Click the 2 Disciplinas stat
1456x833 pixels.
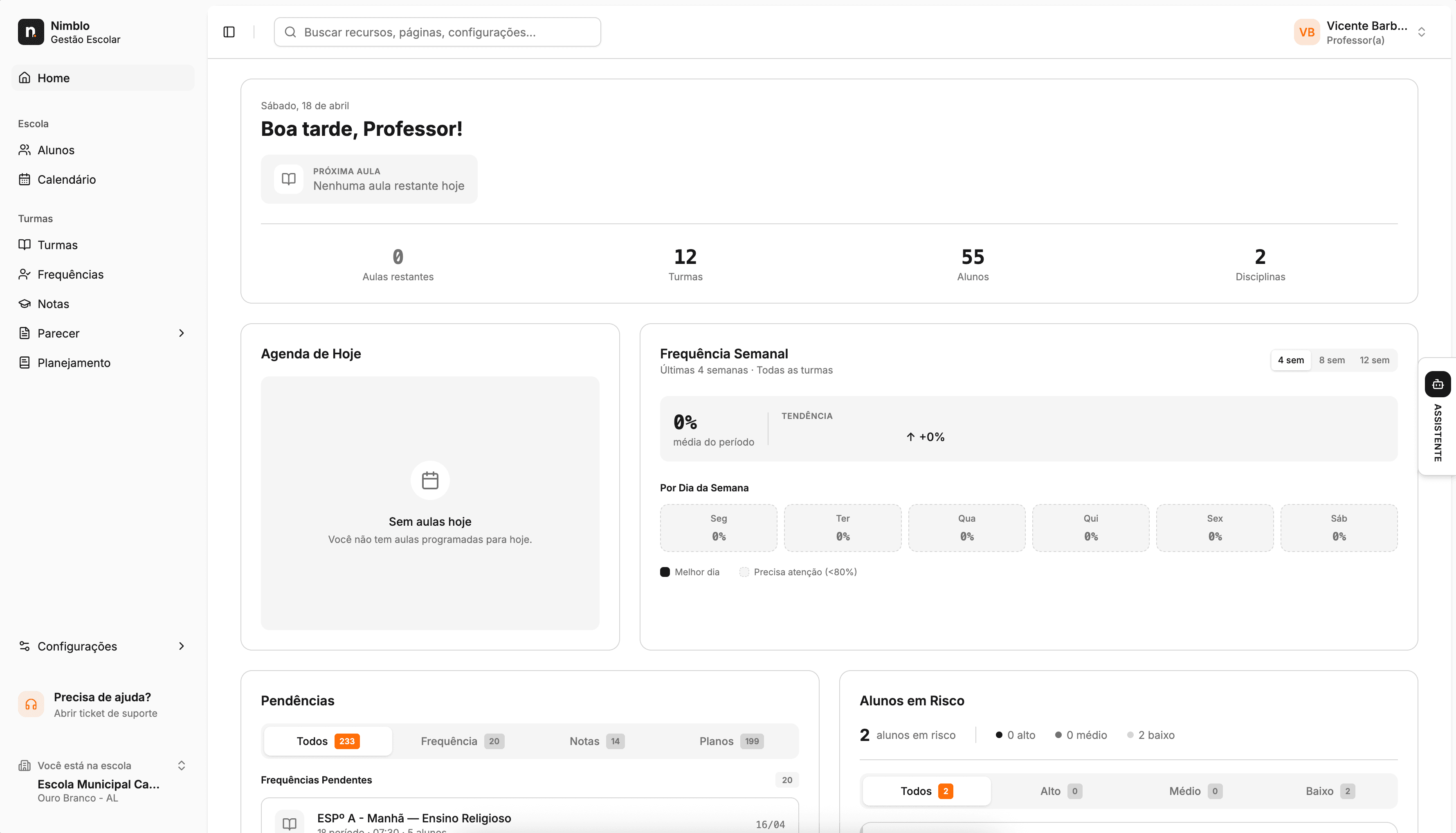point(1260,264)
